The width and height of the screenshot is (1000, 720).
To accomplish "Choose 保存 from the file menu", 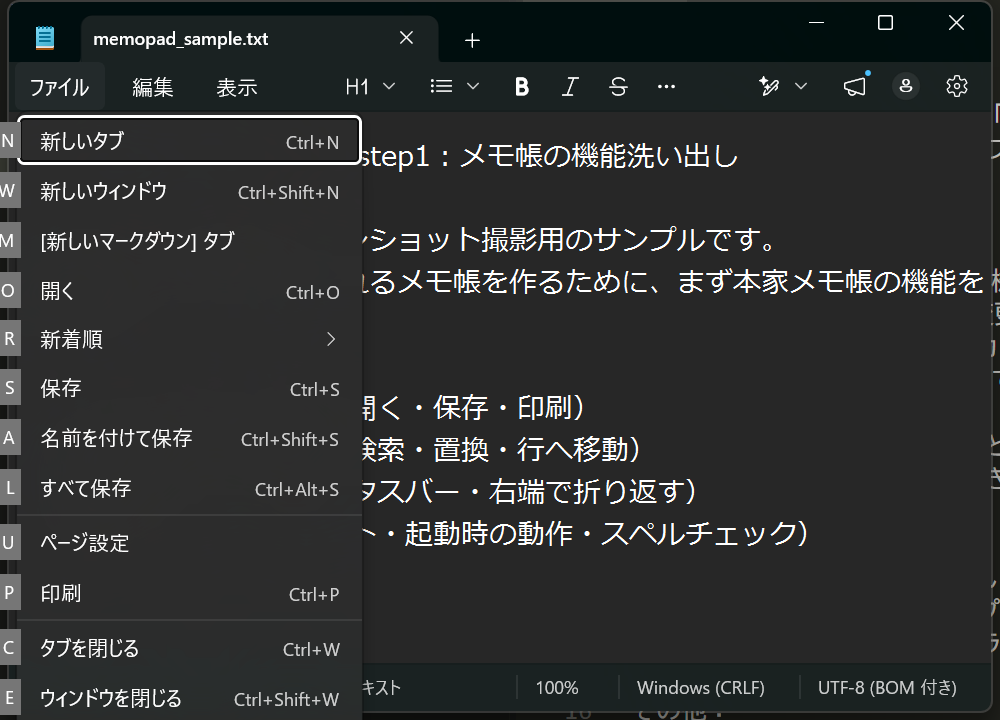I will 190,388.
